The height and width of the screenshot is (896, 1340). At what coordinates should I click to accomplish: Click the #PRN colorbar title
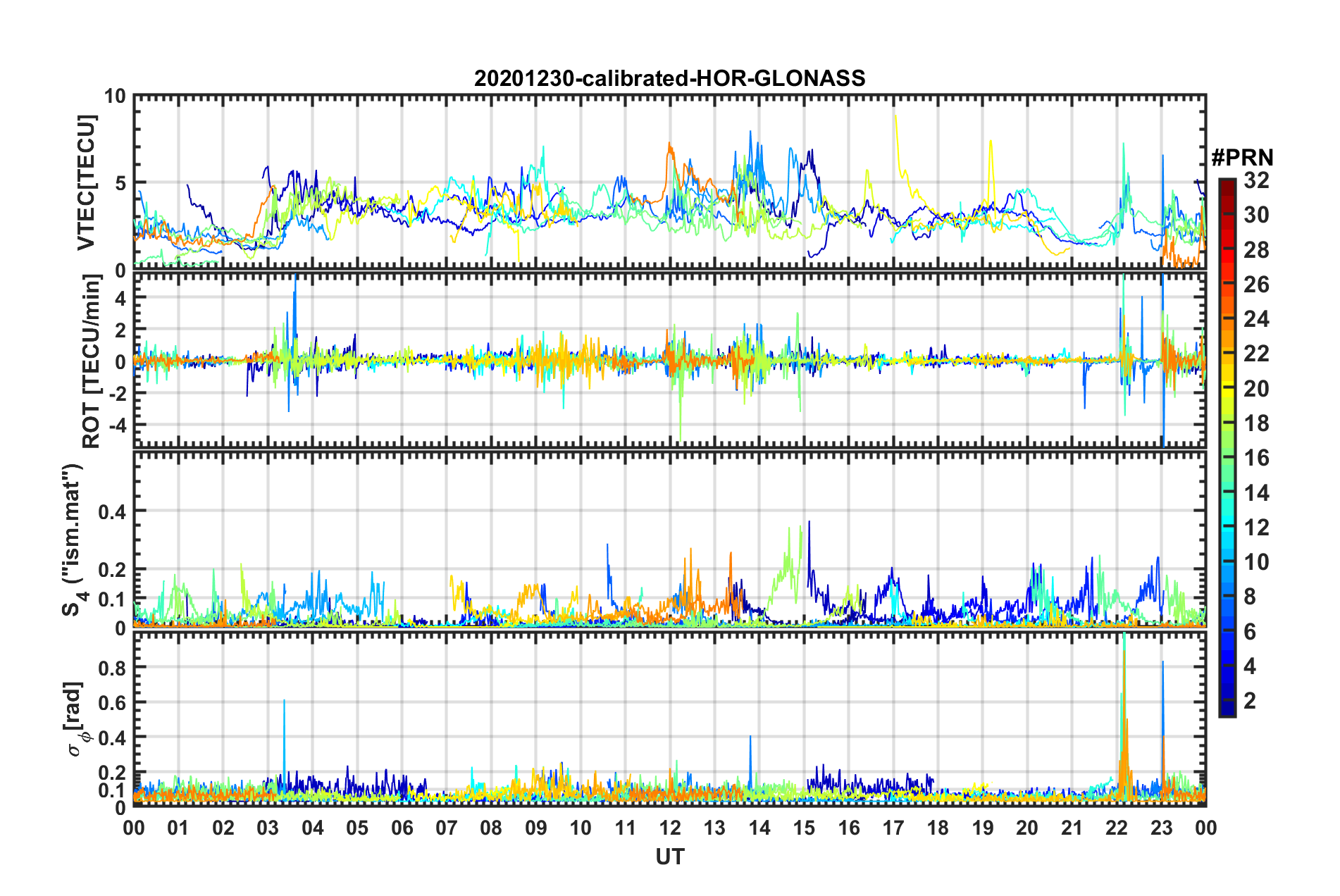tap(1242, 157)
